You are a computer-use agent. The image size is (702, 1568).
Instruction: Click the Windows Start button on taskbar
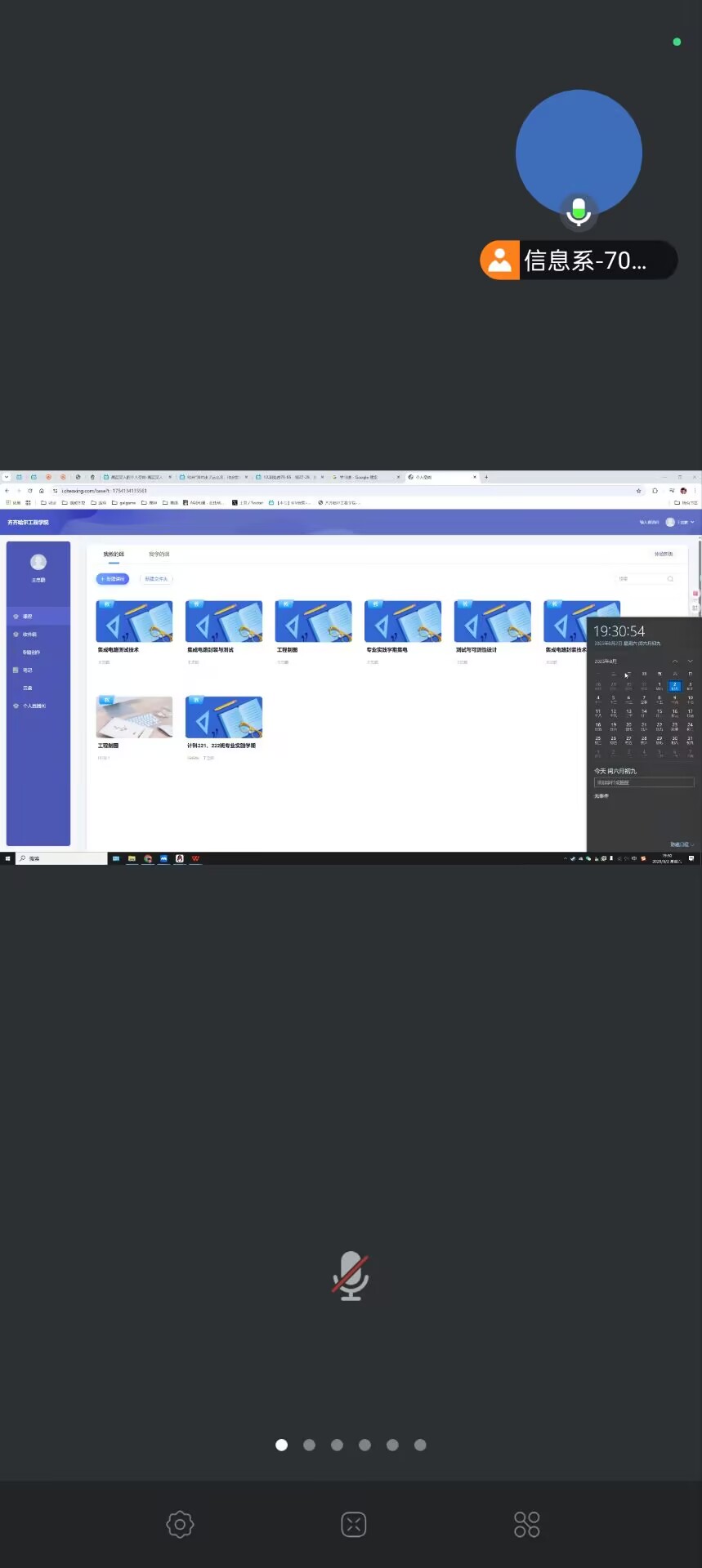pyautogui.click(x=8, y=858)
